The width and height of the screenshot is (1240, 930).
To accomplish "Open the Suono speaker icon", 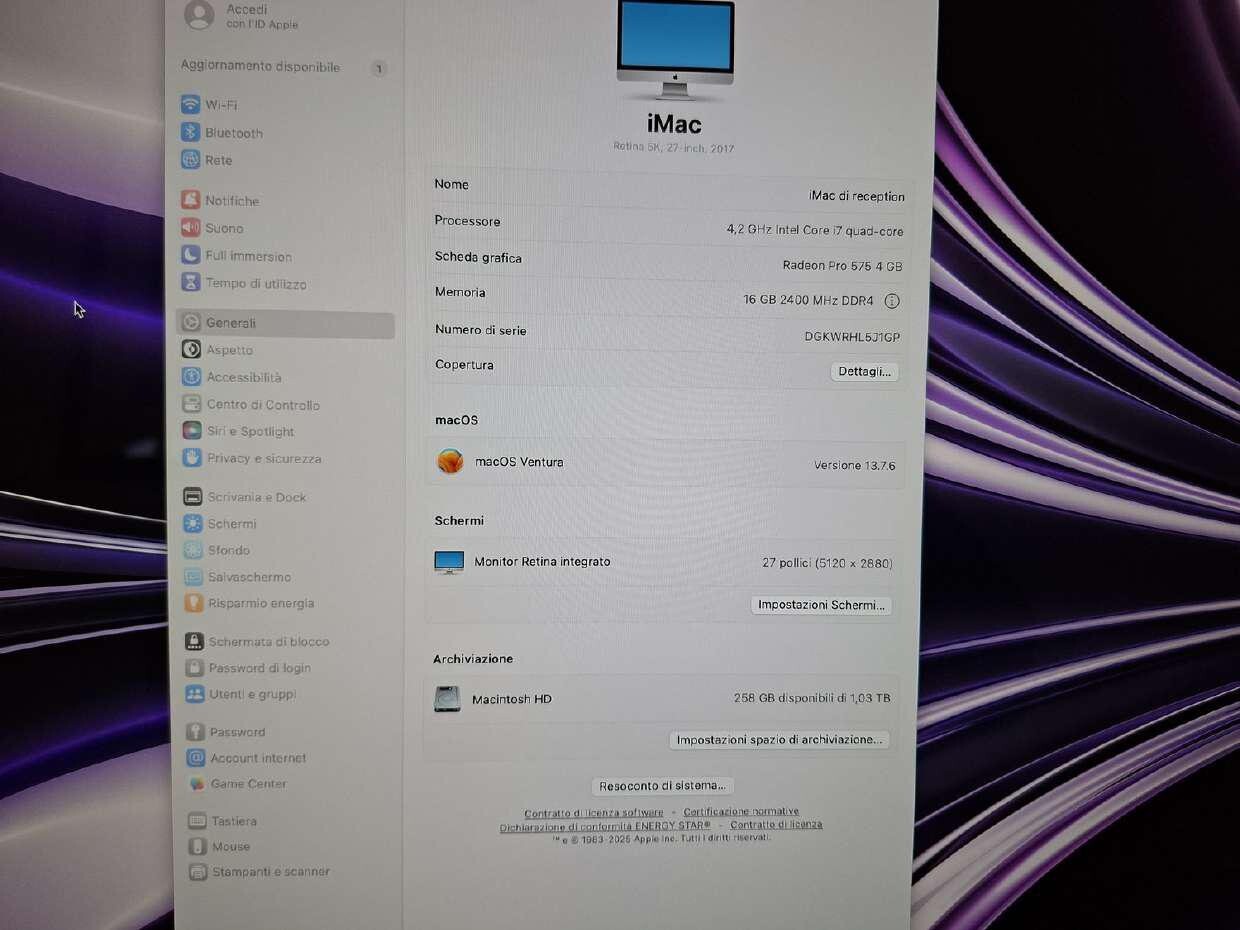I will [190, 228].
